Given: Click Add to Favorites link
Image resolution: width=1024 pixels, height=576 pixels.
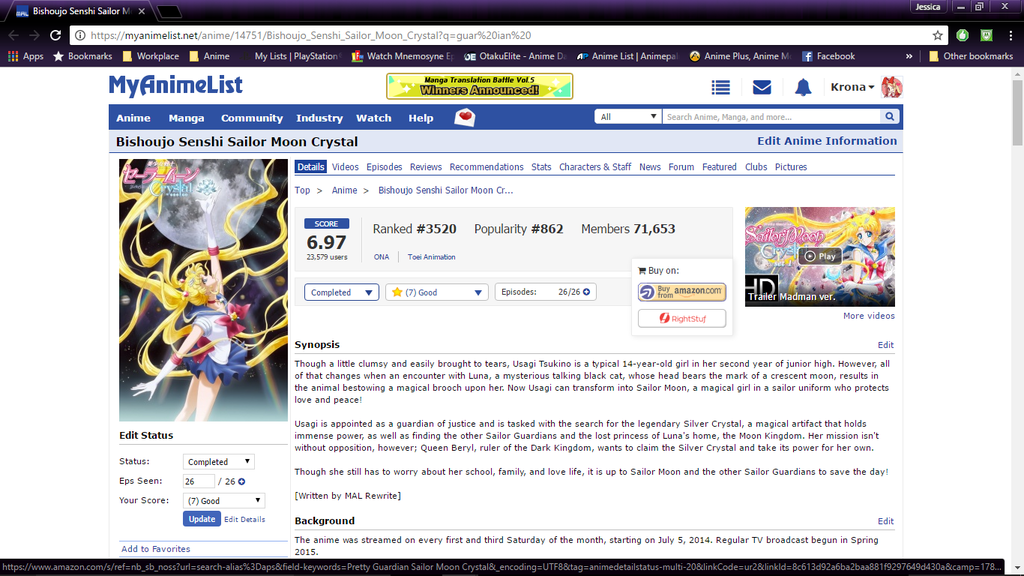Looking at the screenshot, I should [x=155, y=549].
